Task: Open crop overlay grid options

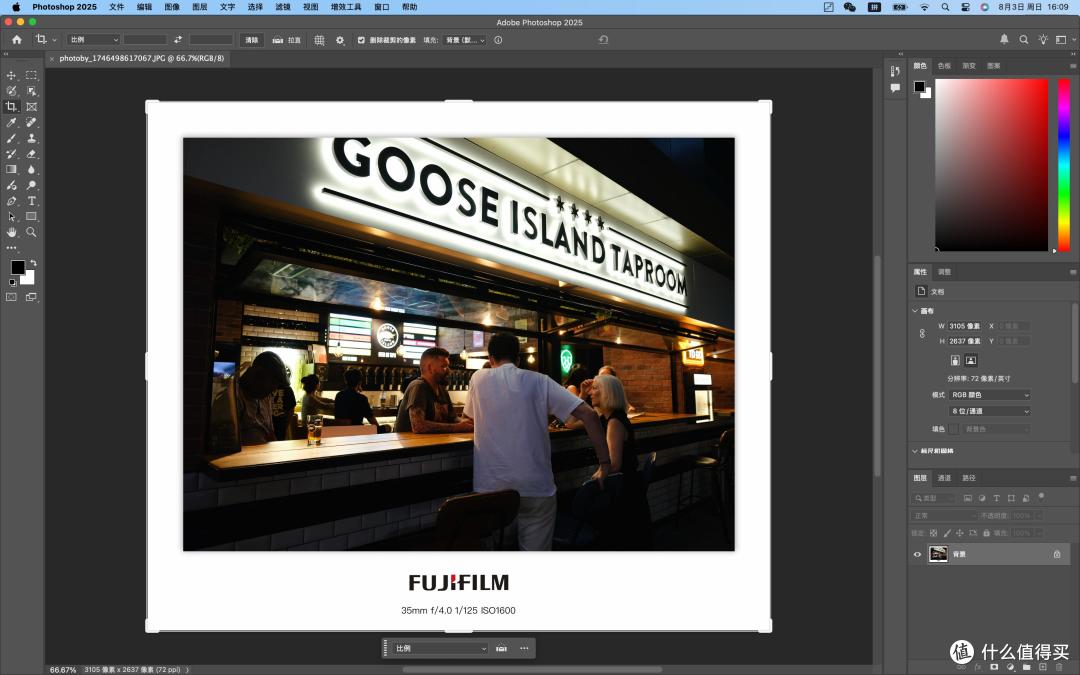Action: [x=320, y=40]
